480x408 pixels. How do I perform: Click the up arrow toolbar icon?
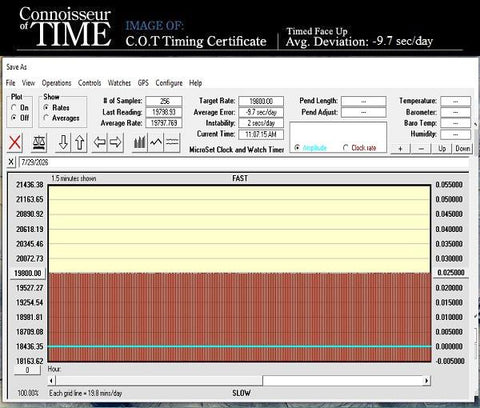point(79,143)
